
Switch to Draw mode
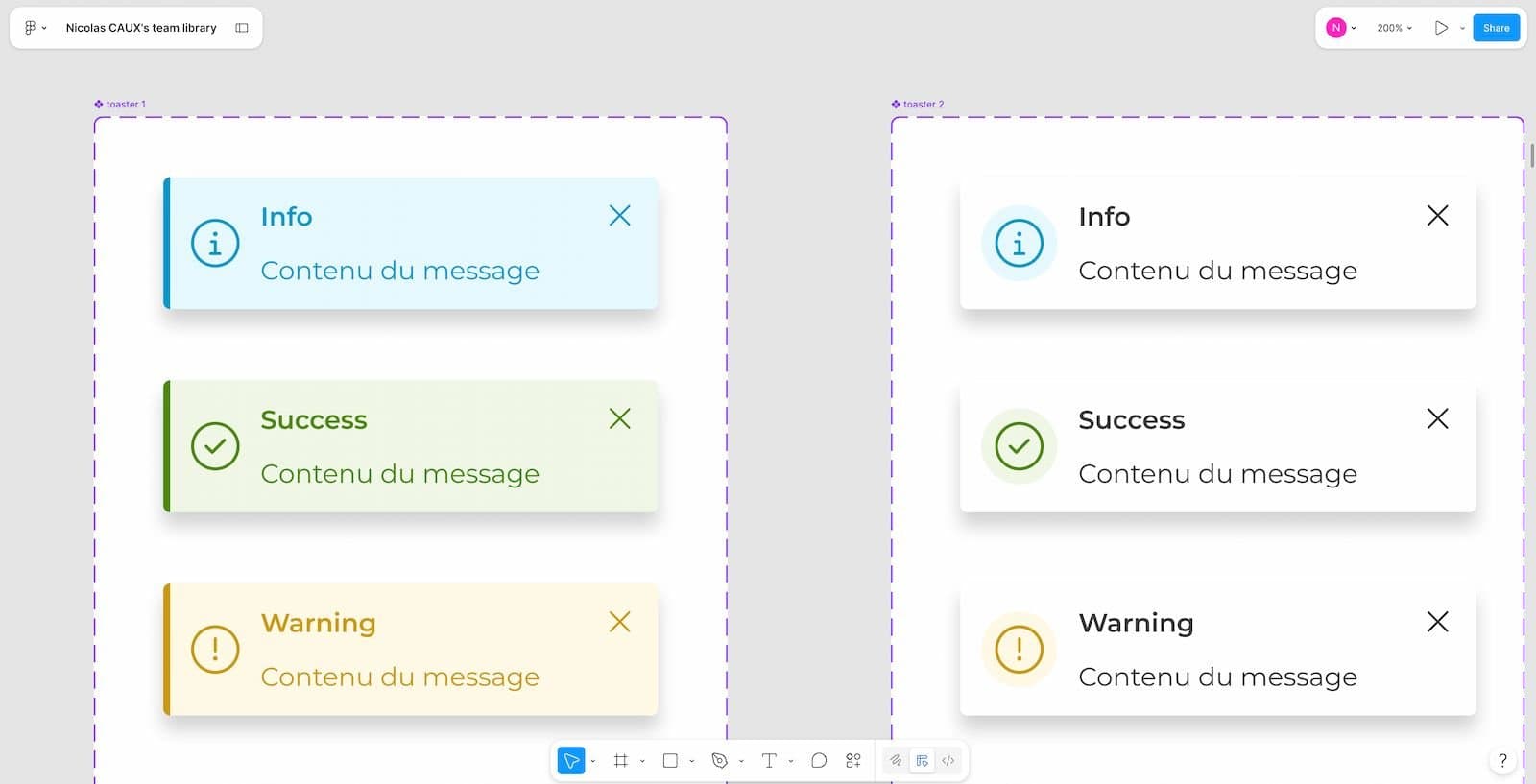(896, 761)
